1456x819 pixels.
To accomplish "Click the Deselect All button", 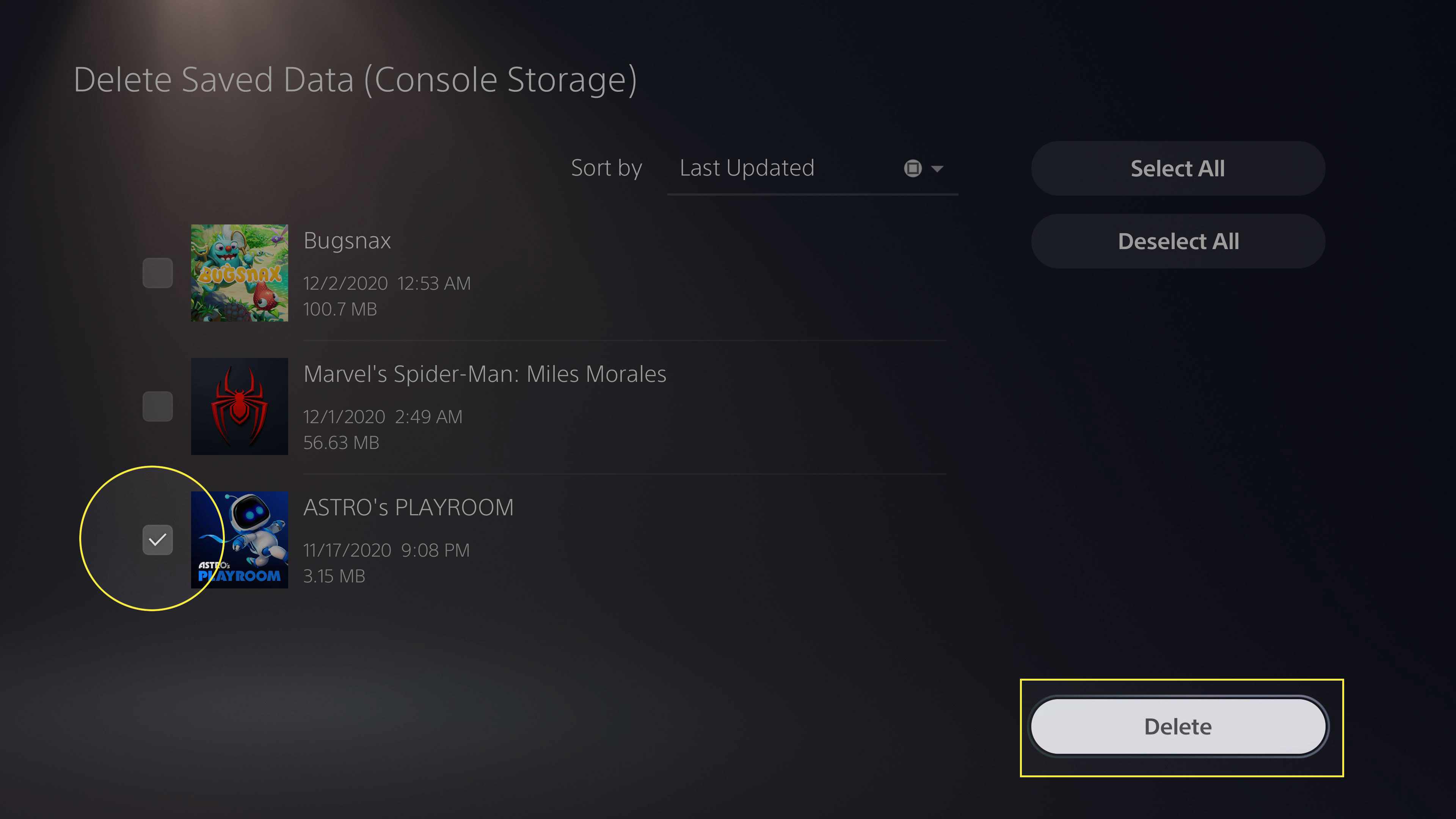I will pyautogui.click(x=1178, y=242).
